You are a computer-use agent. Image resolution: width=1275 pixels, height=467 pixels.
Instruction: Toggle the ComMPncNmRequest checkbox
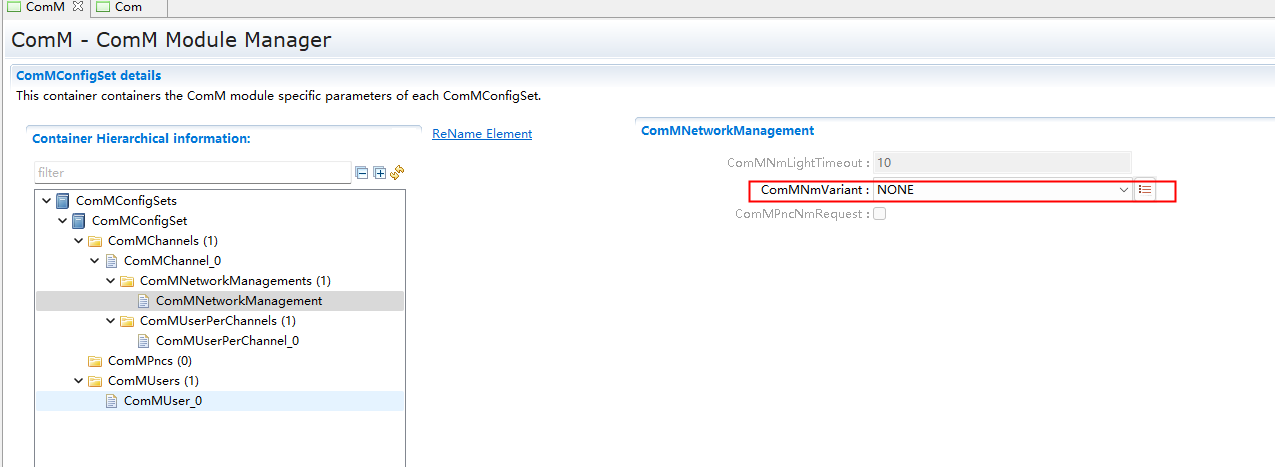[880, 214]
